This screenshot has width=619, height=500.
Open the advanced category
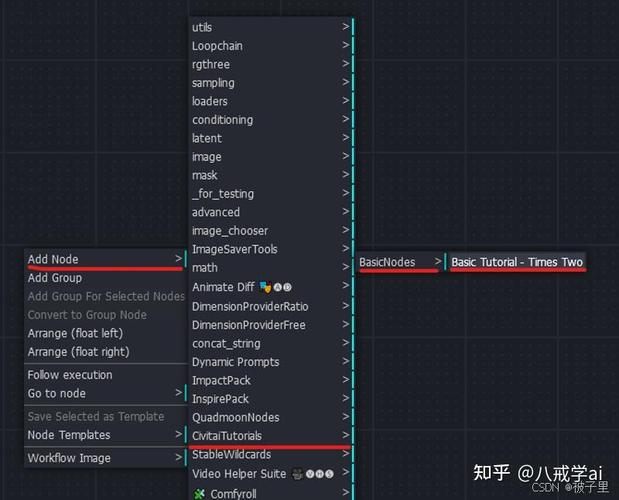click(x=271, y=212)
